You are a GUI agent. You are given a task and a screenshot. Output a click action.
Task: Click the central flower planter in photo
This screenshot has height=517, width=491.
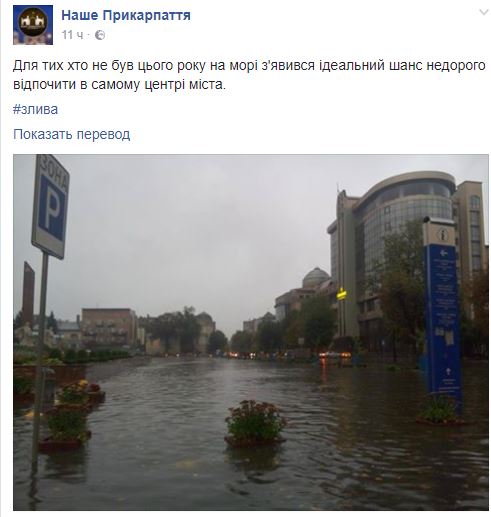255,423
